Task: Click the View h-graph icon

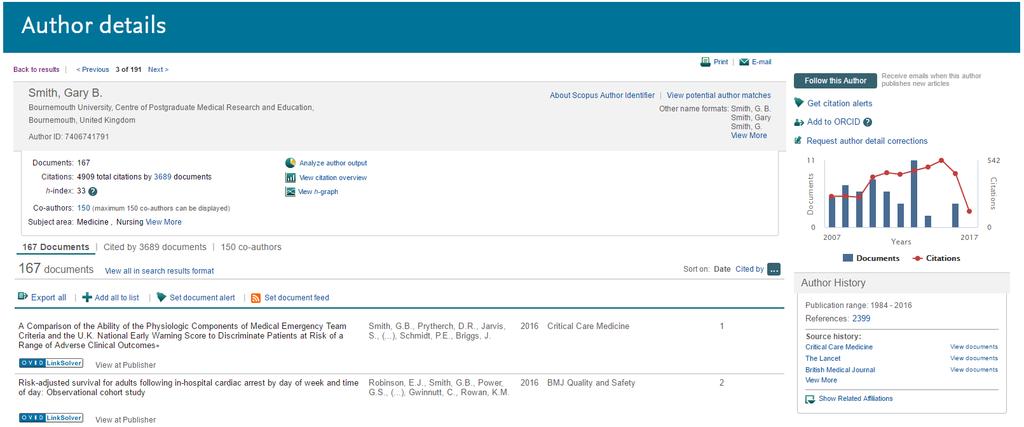Action: 291,192
